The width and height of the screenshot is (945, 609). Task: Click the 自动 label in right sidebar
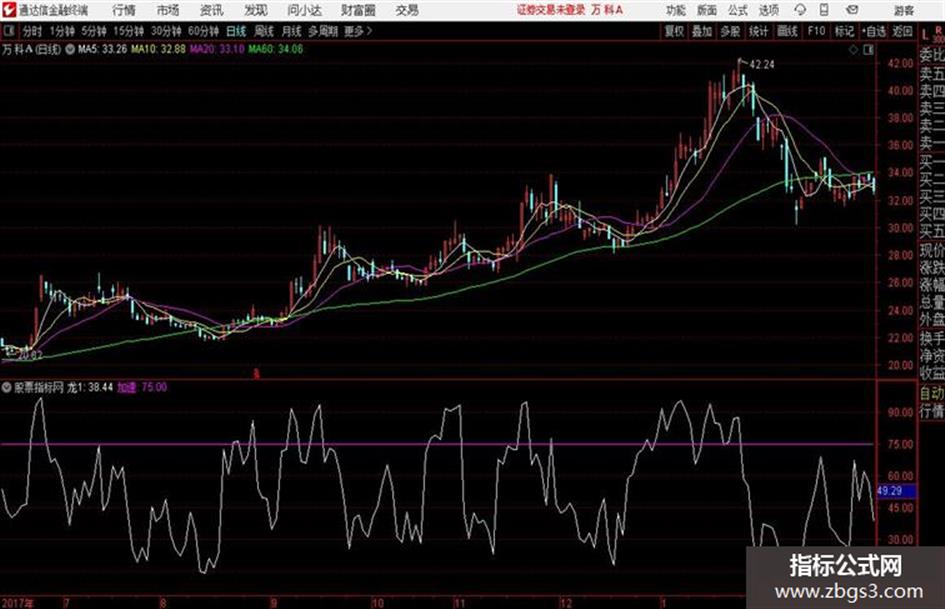click(x=932, y=394)
